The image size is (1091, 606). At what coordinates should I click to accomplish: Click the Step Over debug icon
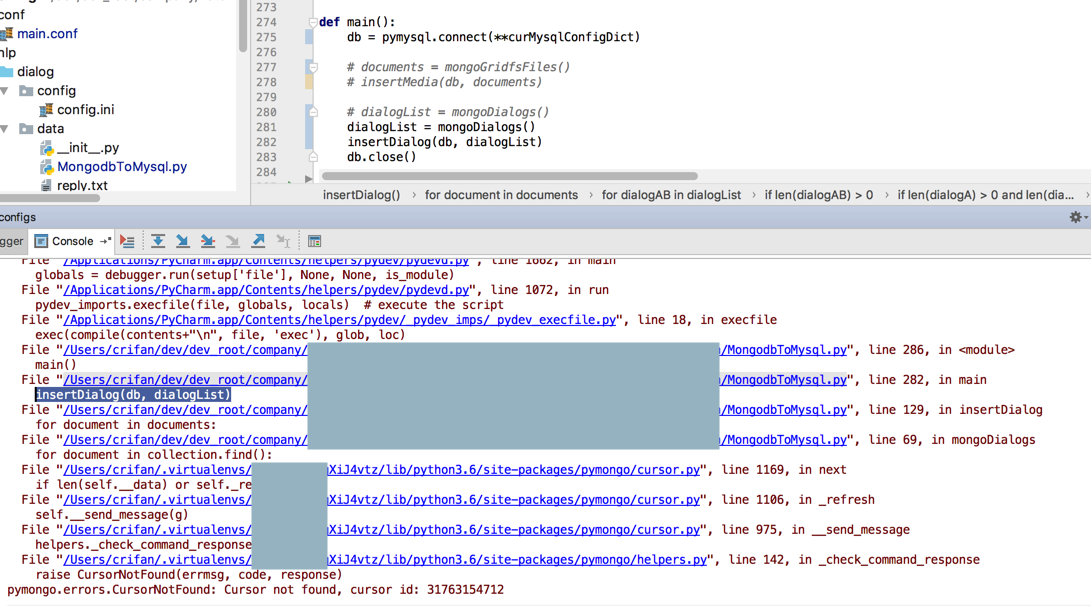pyautogui.click(x=158, y=241)
